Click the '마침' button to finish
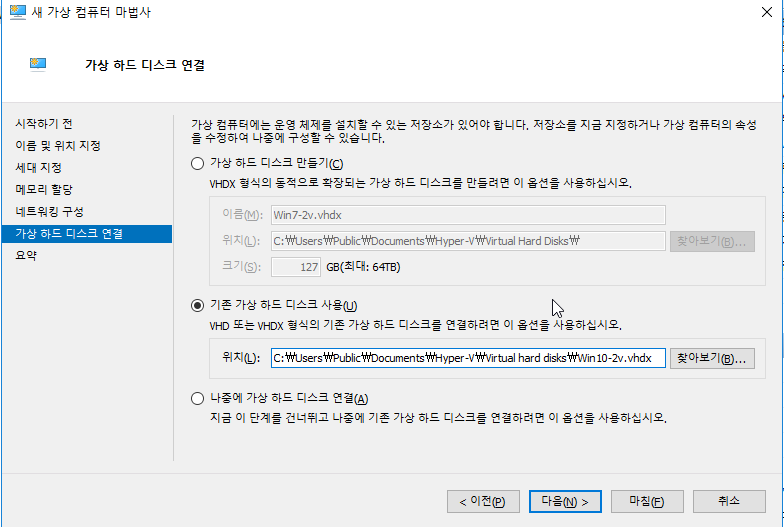Screen dimensions: 784x527 click(x=647, y=502)
